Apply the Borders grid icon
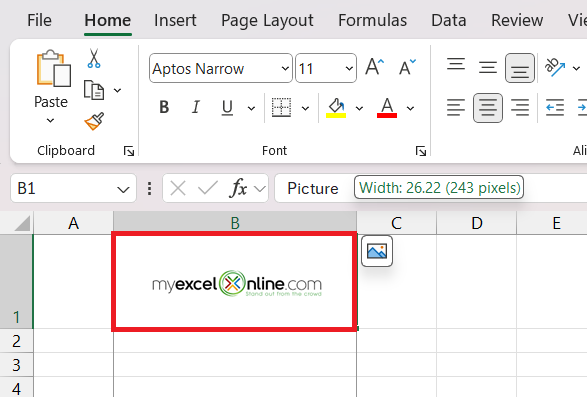Viewport: 587px width, 397px height. click(x=281, y=107)
